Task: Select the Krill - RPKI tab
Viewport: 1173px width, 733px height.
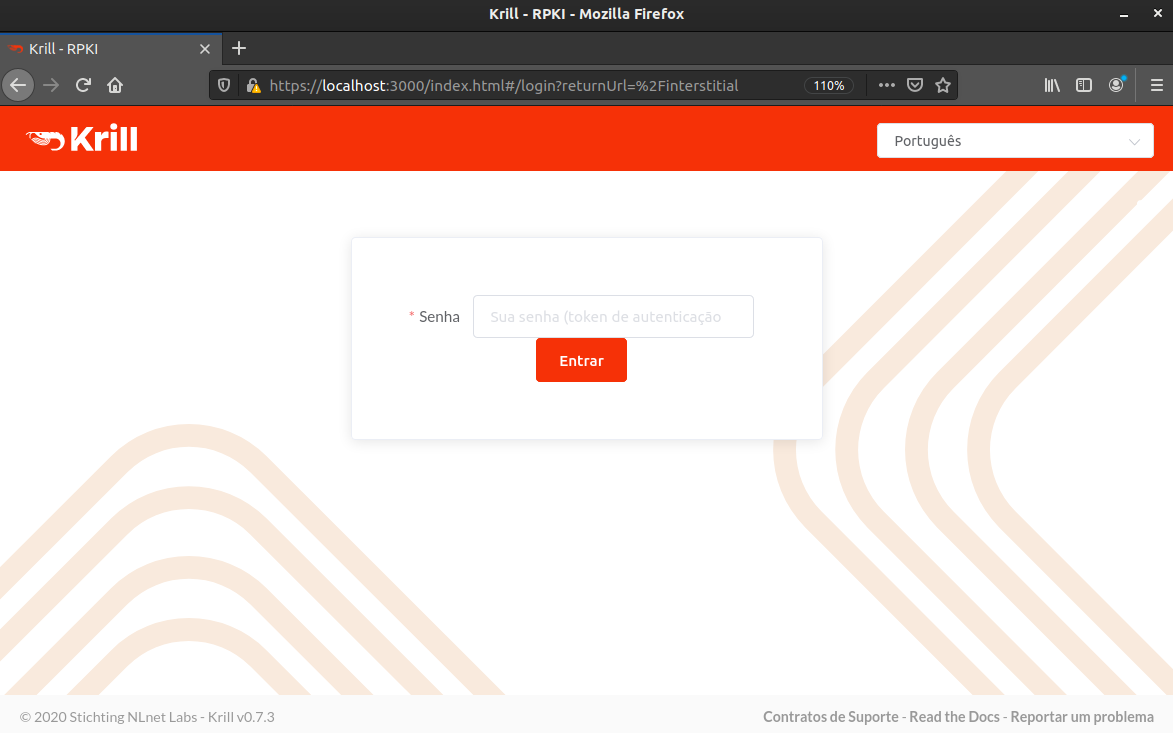Action: 111,49
